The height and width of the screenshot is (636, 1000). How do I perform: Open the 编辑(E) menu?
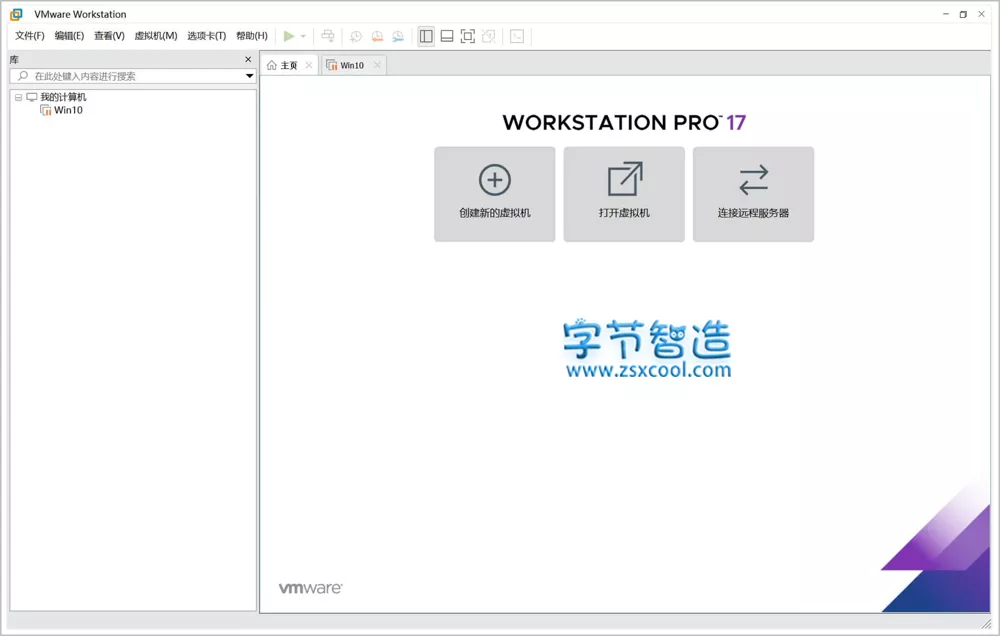(x=70, y=36)
